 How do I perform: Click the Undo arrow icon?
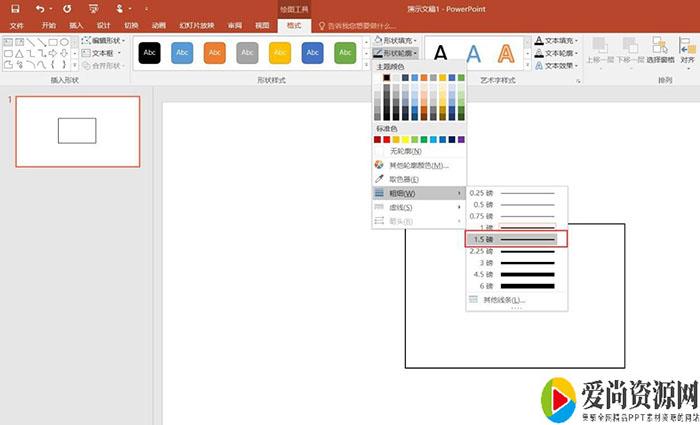[39, 8]
